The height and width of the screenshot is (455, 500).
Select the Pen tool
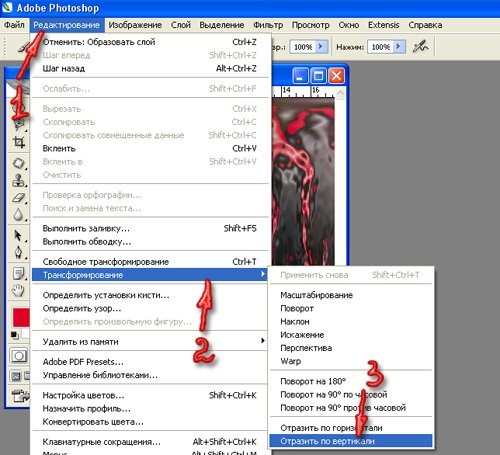[19, 252]
